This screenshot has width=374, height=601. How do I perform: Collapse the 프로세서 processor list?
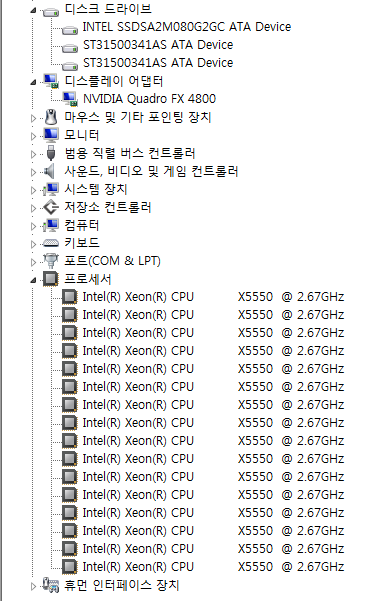point(34,280)
